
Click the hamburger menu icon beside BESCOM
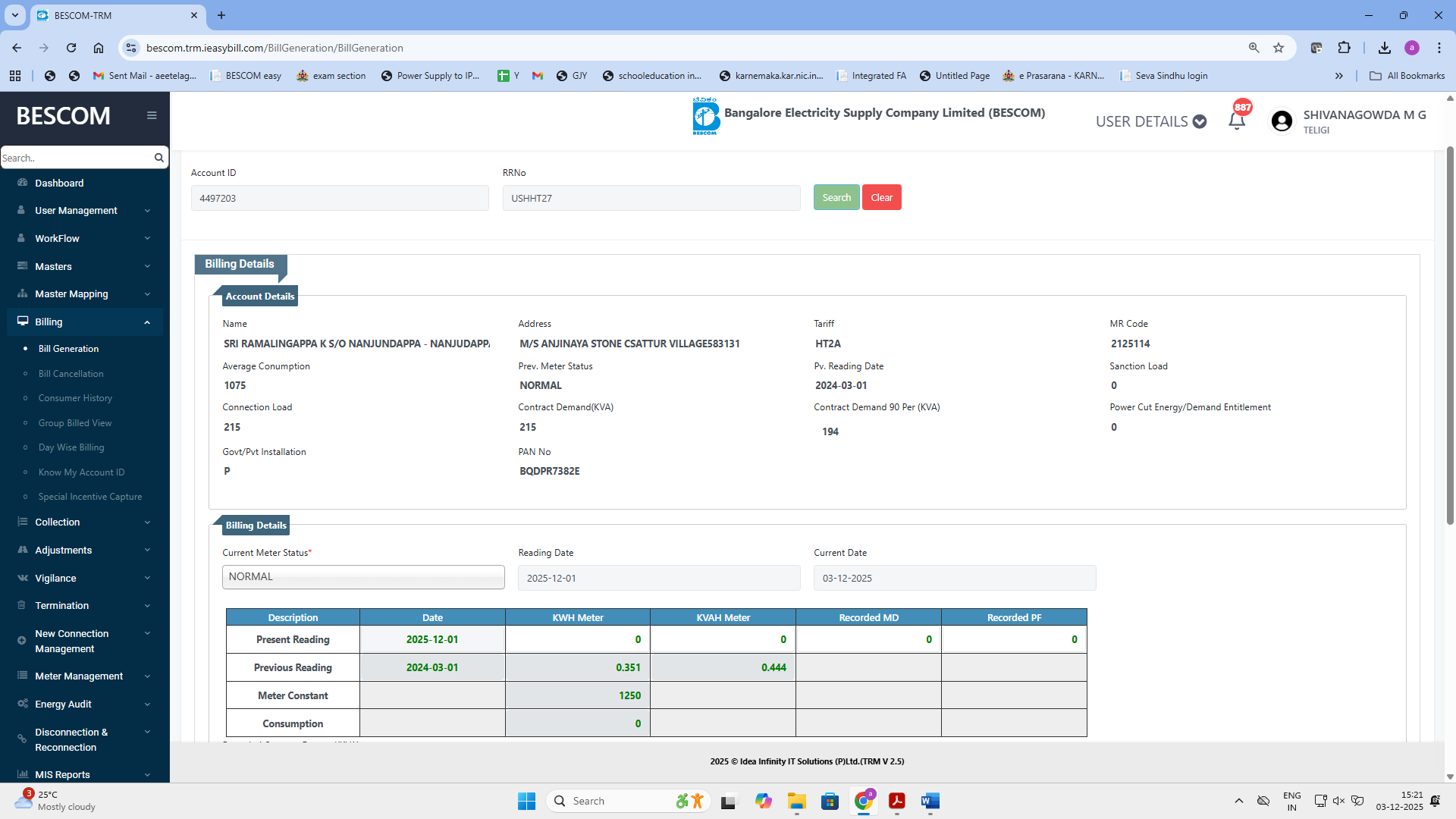[x=152, y=115]
